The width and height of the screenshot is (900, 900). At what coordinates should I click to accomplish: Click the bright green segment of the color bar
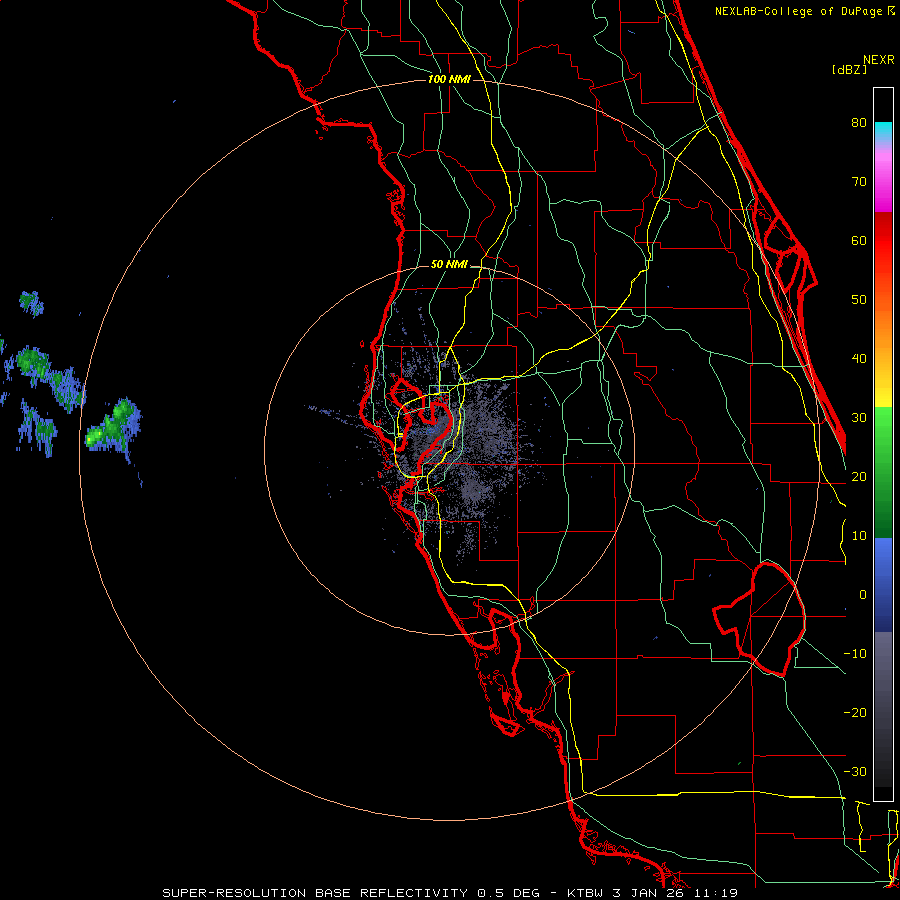point(883,428)
